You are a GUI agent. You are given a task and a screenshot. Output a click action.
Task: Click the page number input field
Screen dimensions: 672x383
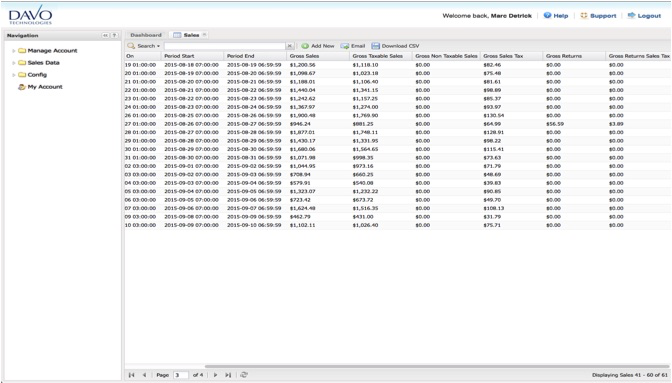180,375
